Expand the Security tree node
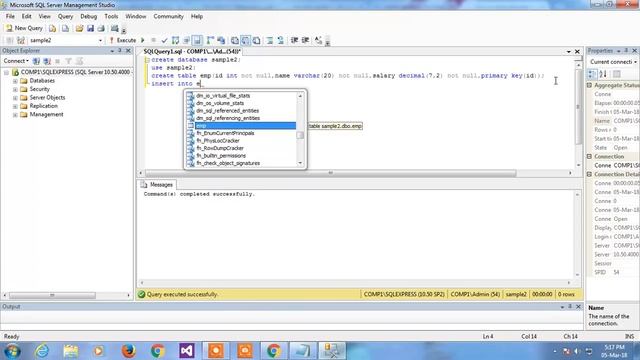 (x=15, y=89)
